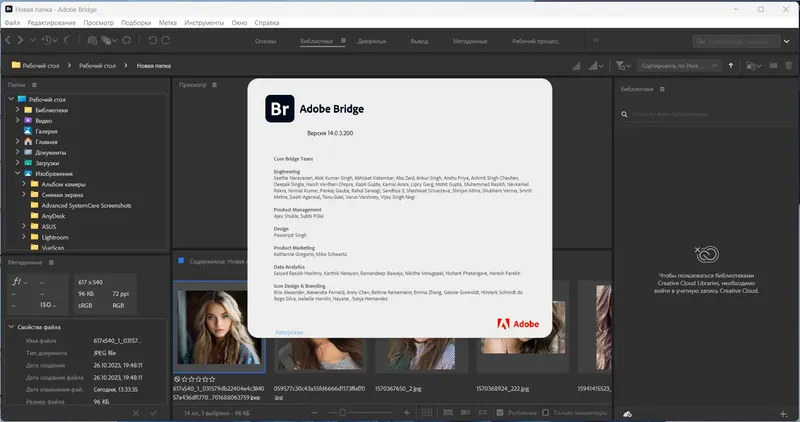800x422 pixels.
Task: Click the metadata apply checkmark icon
Action: 154,413
